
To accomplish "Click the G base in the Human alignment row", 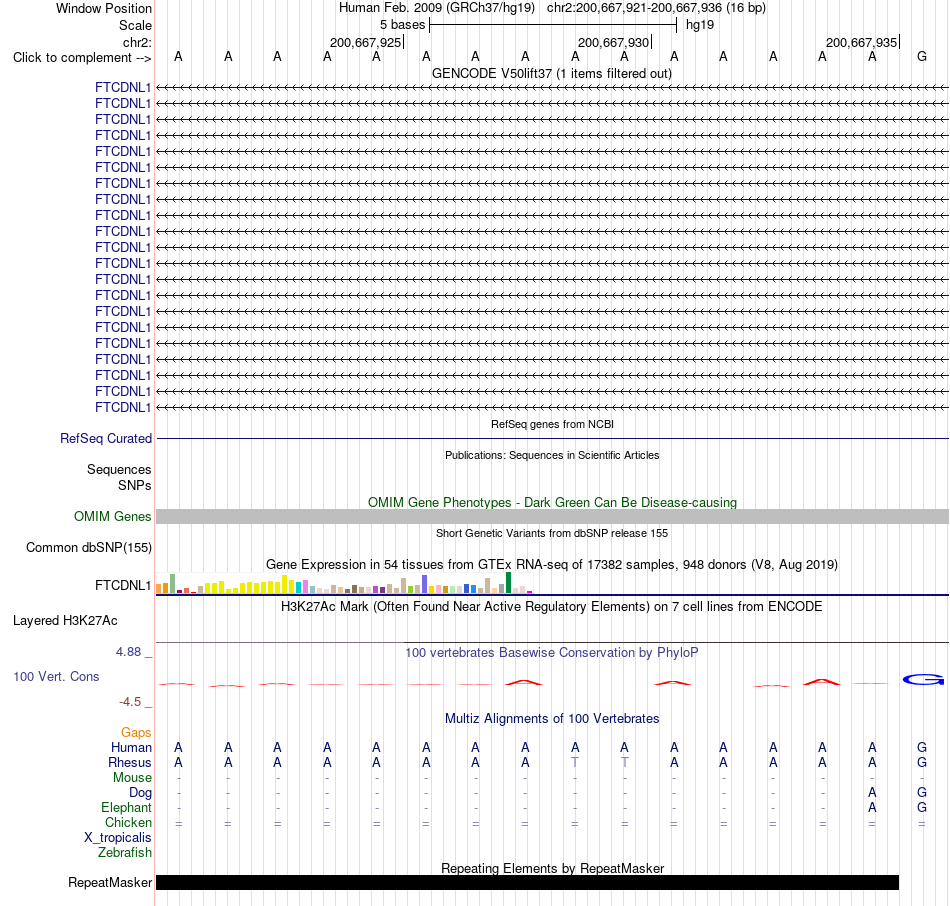I will 922,747.
